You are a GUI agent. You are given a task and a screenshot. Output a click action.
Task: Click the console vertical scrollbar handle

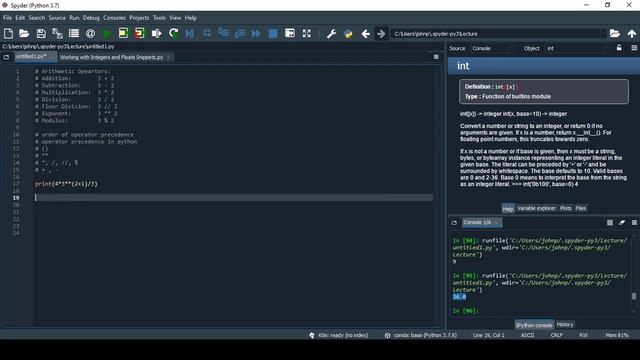tap(634, 296)
